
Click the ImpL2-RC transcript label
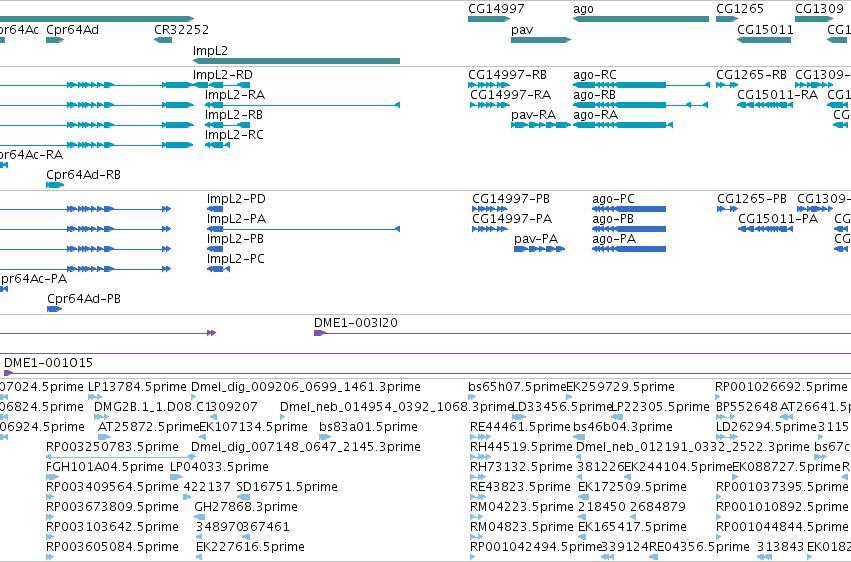(234, 135)
